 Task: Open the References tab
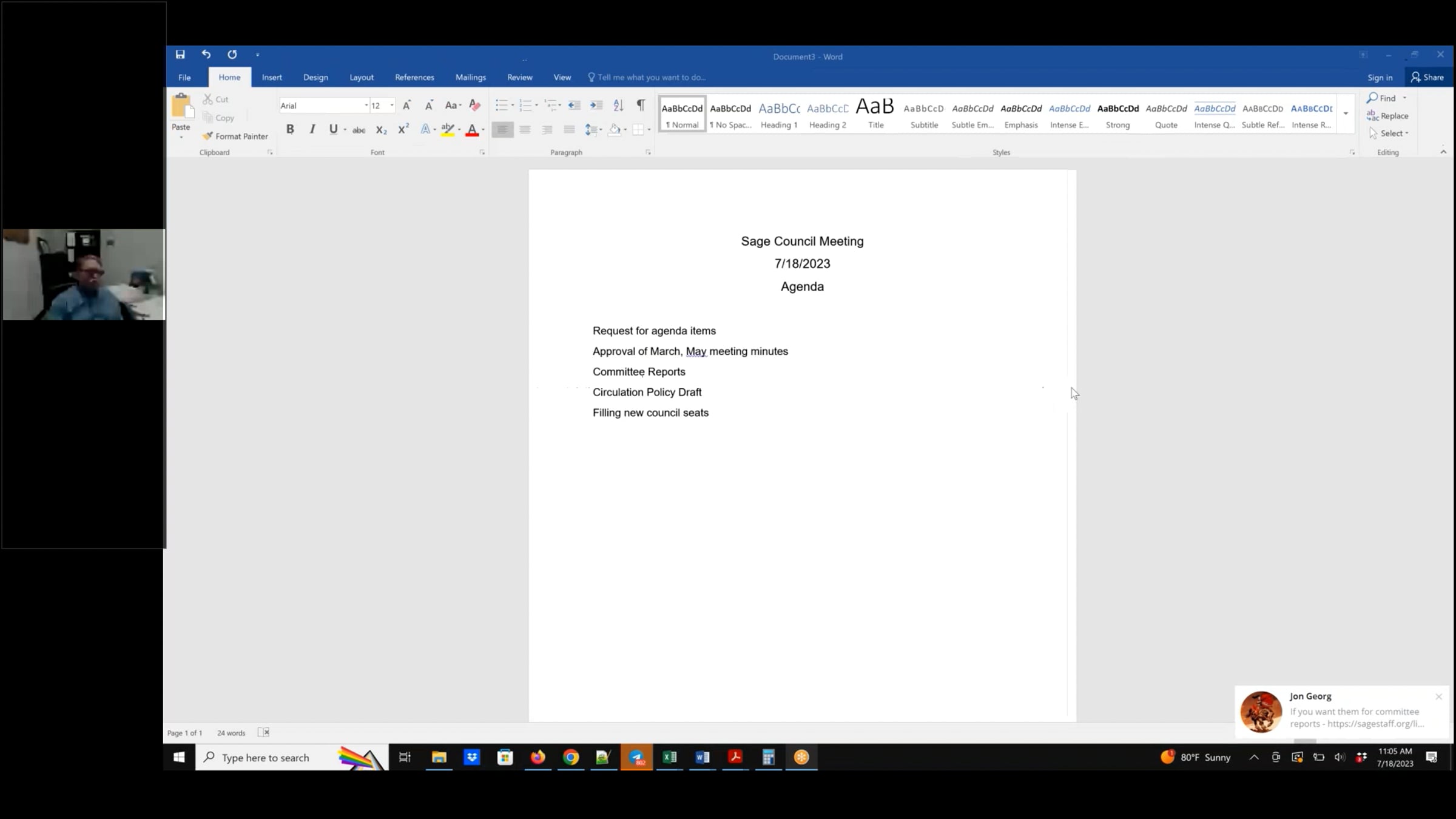[x=414, y=77]
